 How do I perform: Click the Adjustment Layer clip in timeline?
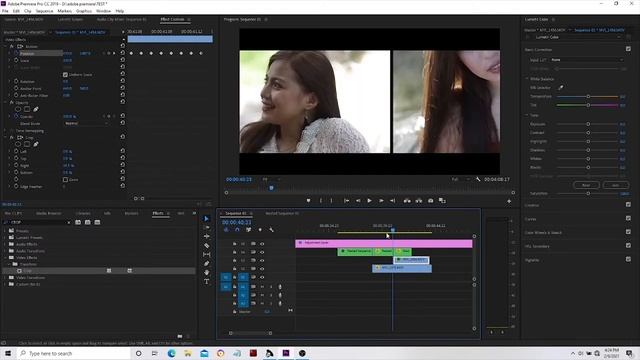tap(384, 243)
